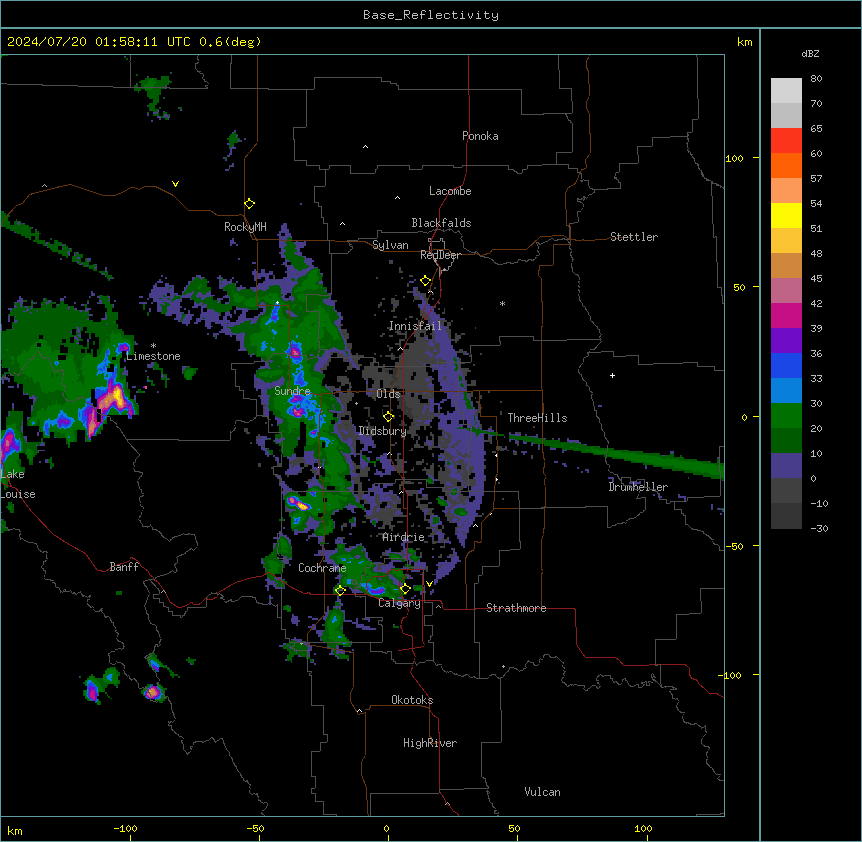Click the white plus marker north of Drumheller

tap(612, 375)
